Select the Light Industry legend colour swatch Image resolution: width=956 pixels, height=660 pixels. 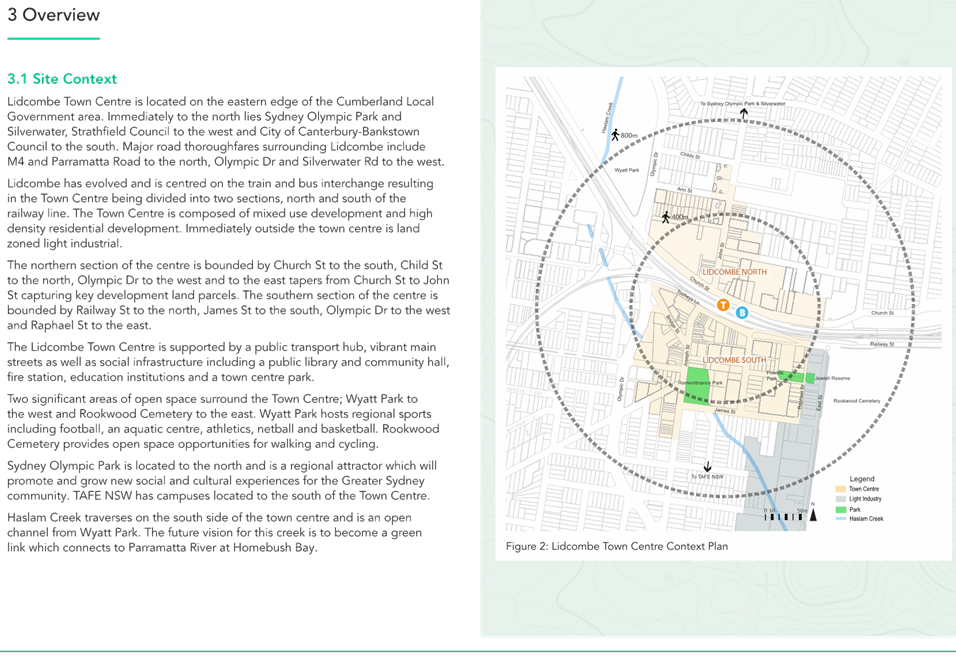coord(841,499)
